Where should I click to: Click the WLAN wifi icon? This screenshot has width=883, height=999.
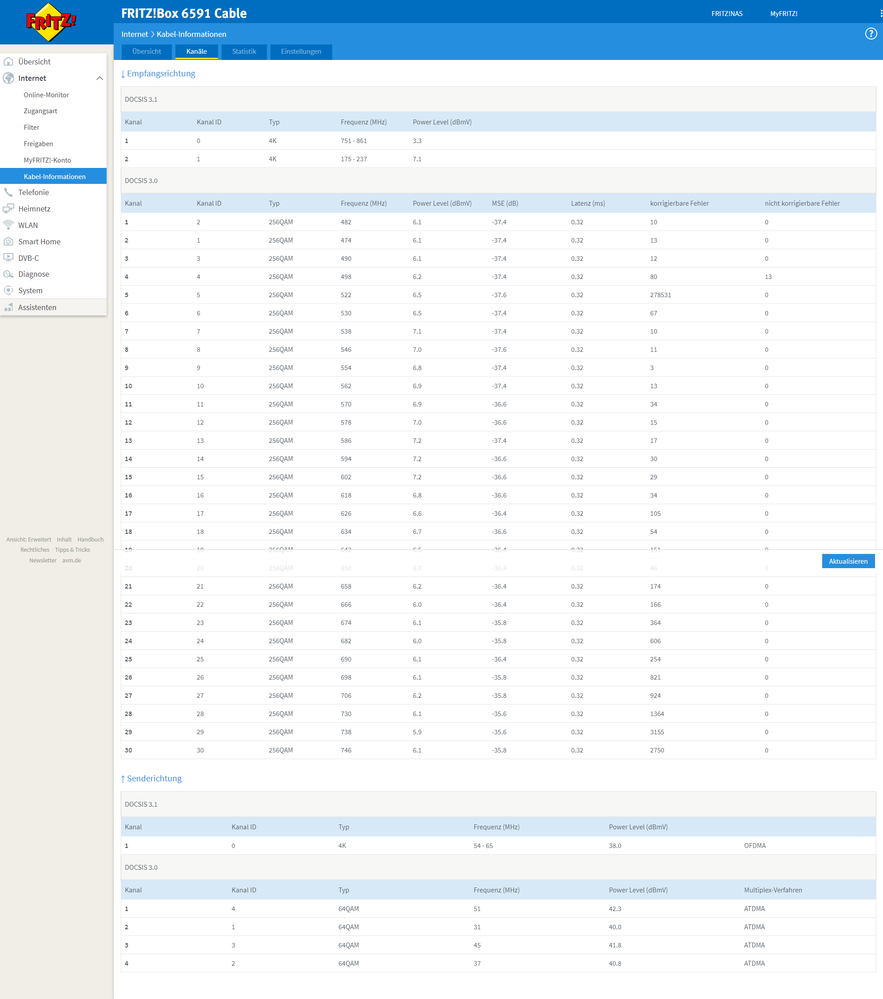coord(9,225)
